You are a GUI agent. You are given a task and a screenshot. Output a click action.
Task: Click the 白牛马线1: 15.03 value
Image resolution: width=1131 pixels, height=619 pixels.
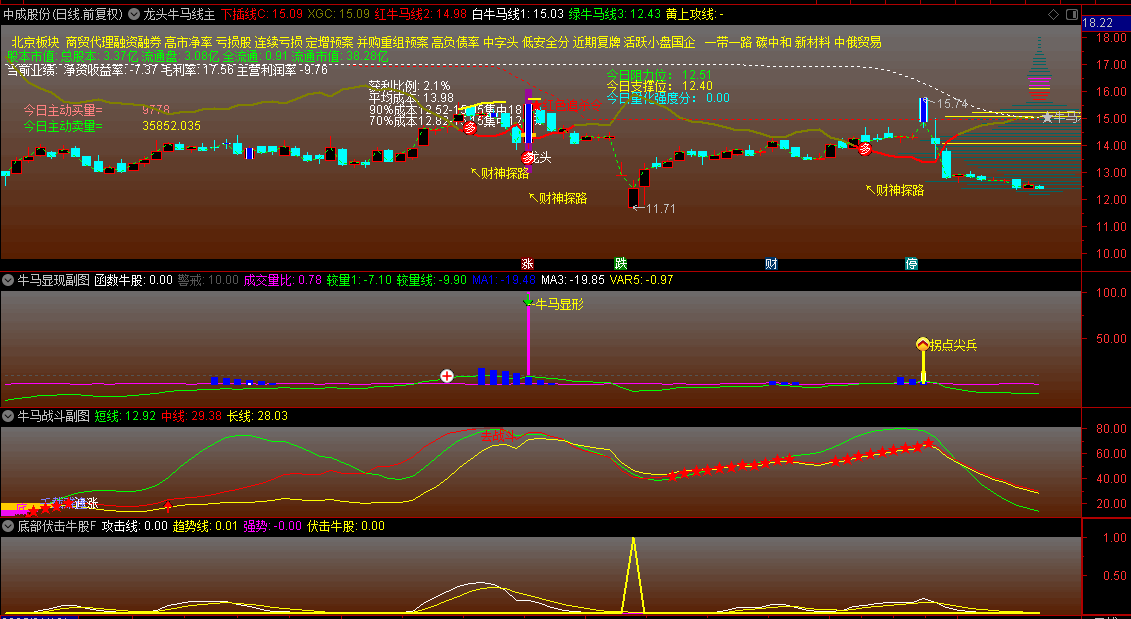click(518, 14)
